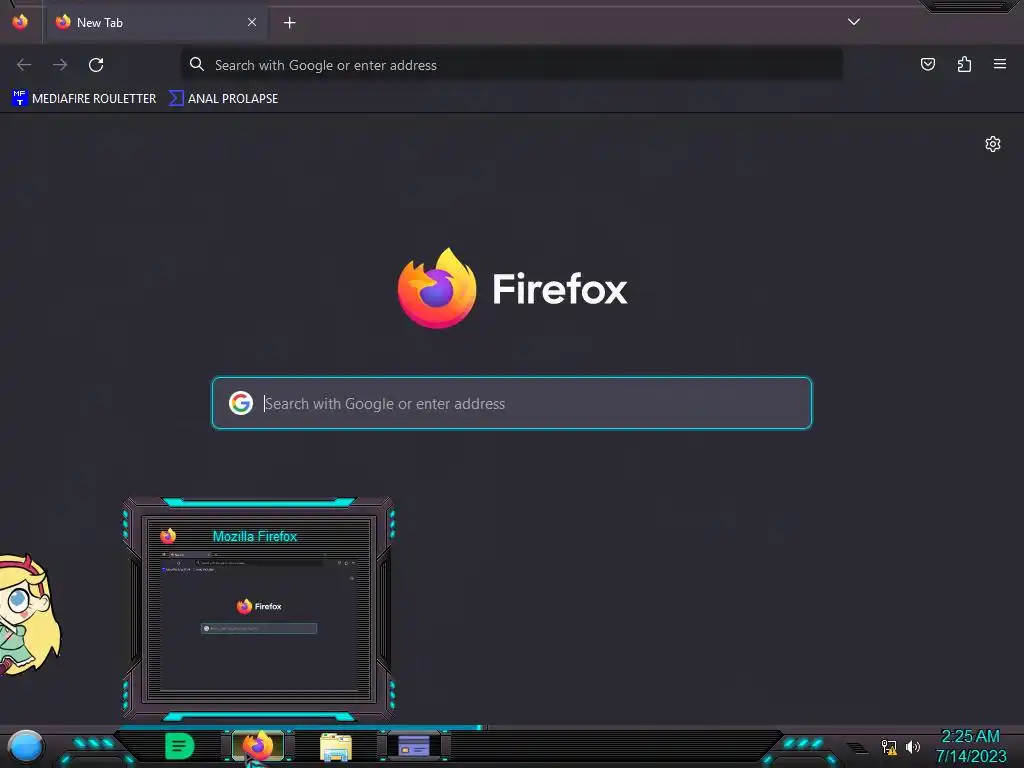
Task: Click the magnifier icon in address bar
Action: pos(197,64)
